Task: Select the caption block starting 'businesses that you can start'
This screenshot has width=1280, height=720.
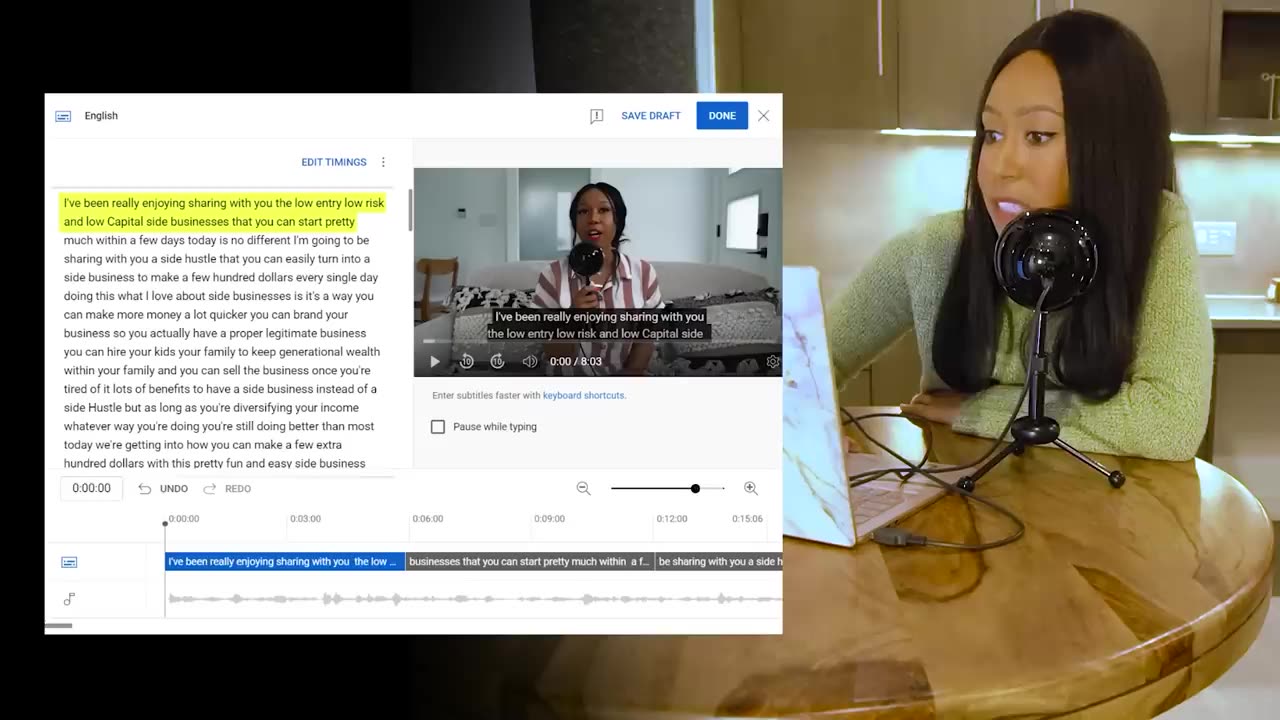Action: coord(530,562)
